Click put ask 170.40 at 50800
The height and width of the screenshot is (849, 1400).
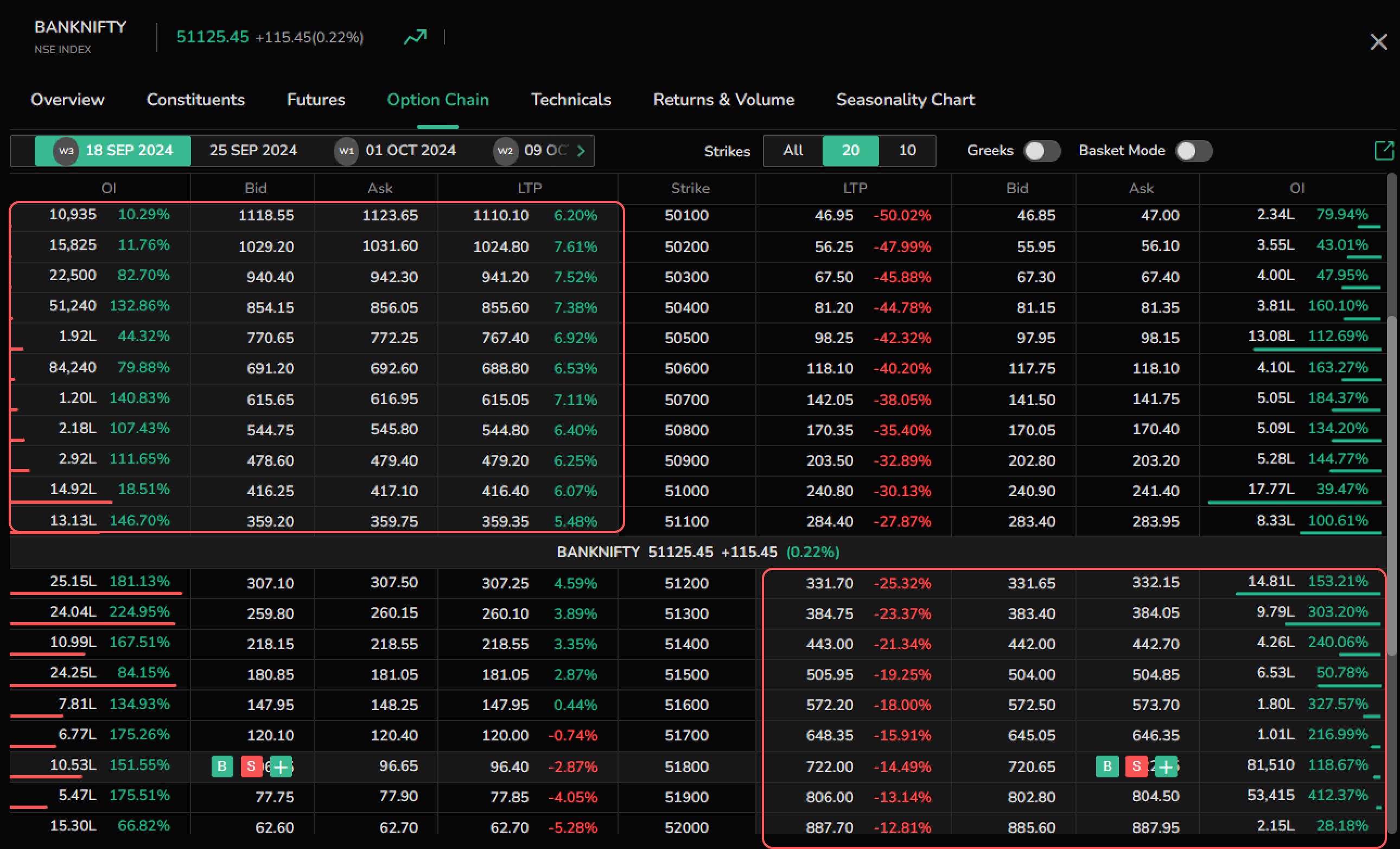(1156, 429)
